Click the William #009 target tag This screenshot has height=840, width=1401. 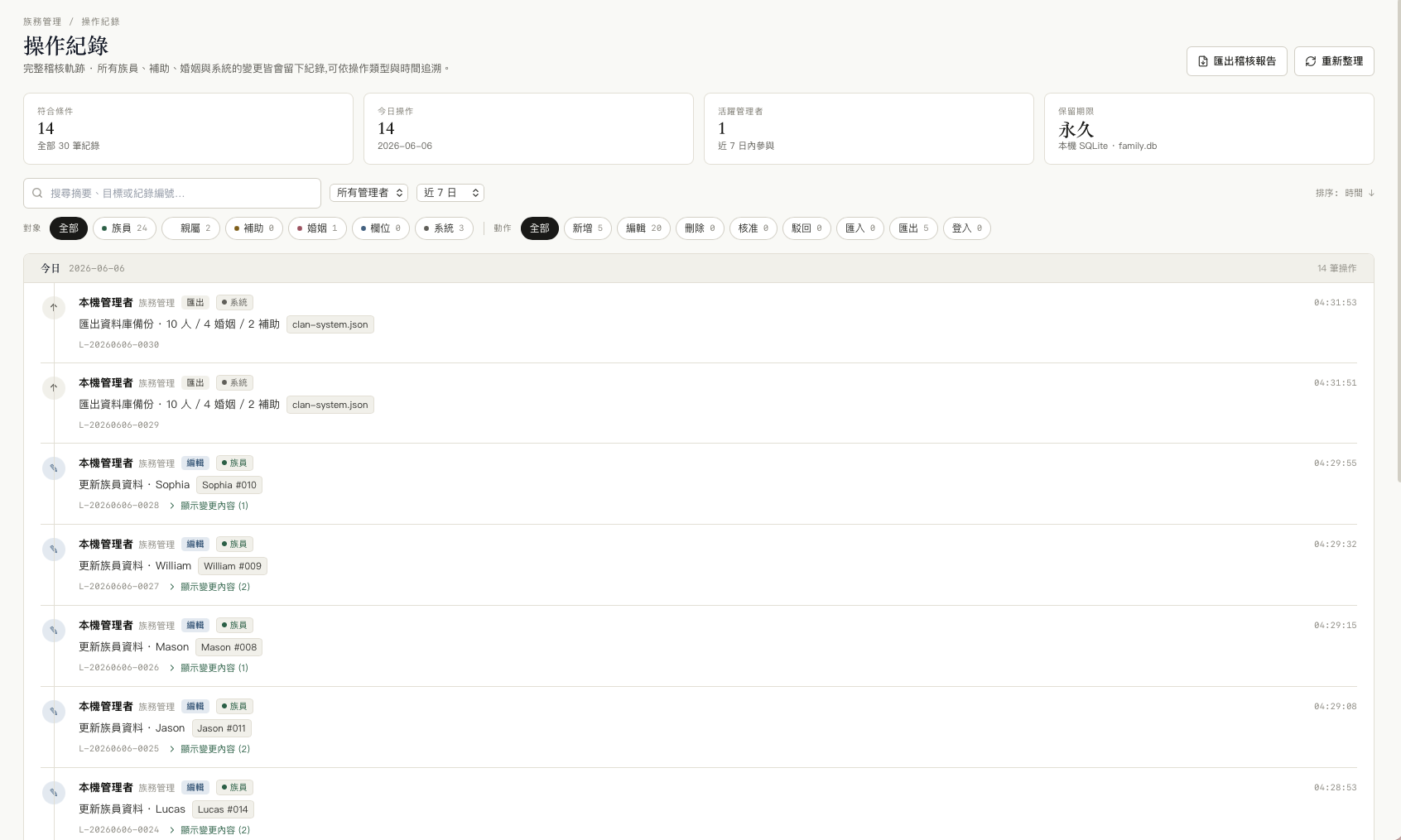pyautogui.click(x=233, y=566)
